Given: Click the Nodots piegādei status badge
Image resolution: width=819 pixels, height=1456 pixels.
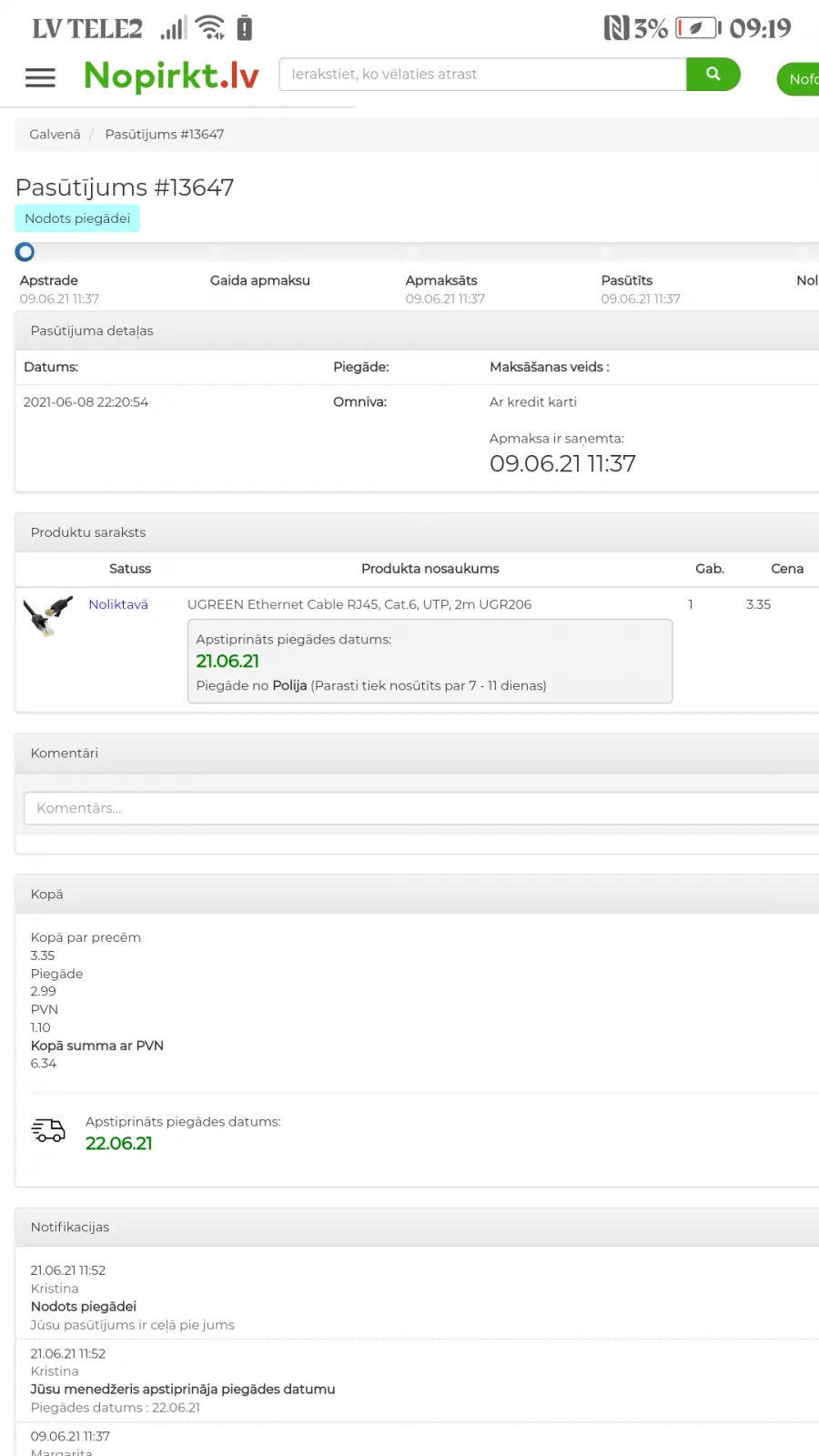Looking at the screenshot, I should tap(77, 218).
